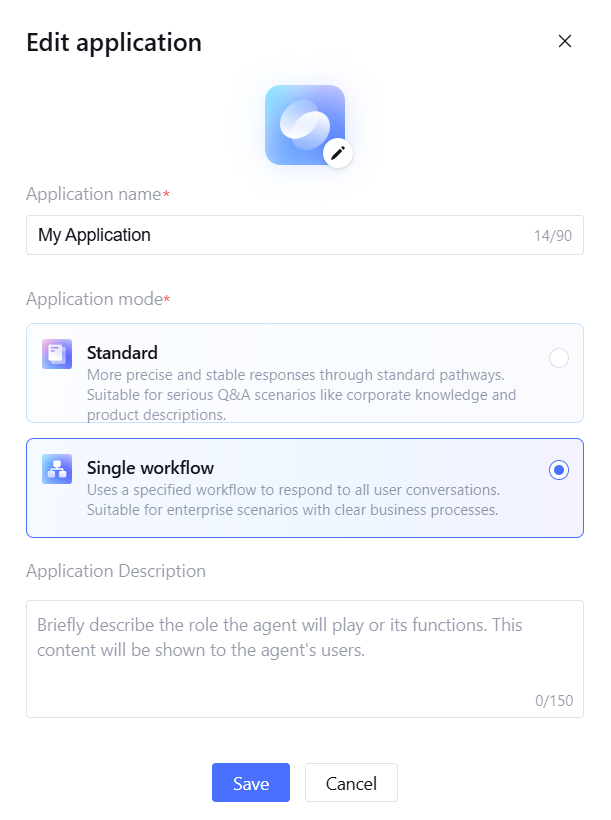Click the 14/90 name character counter
The height and width of the screenshot is (820, 611).
point(553,237)
